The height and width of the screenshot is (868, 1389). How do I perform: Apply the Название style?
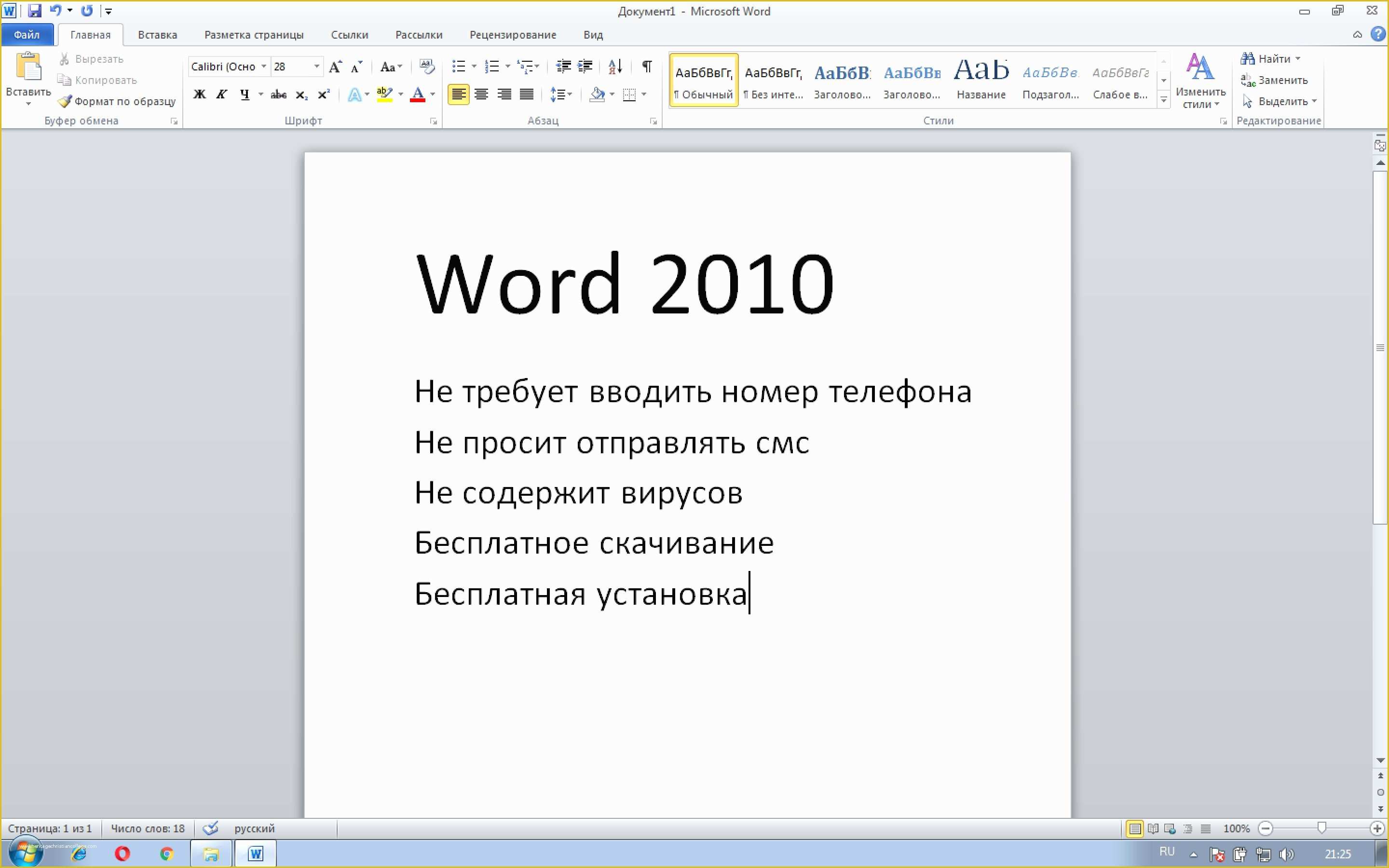(981, 81)
